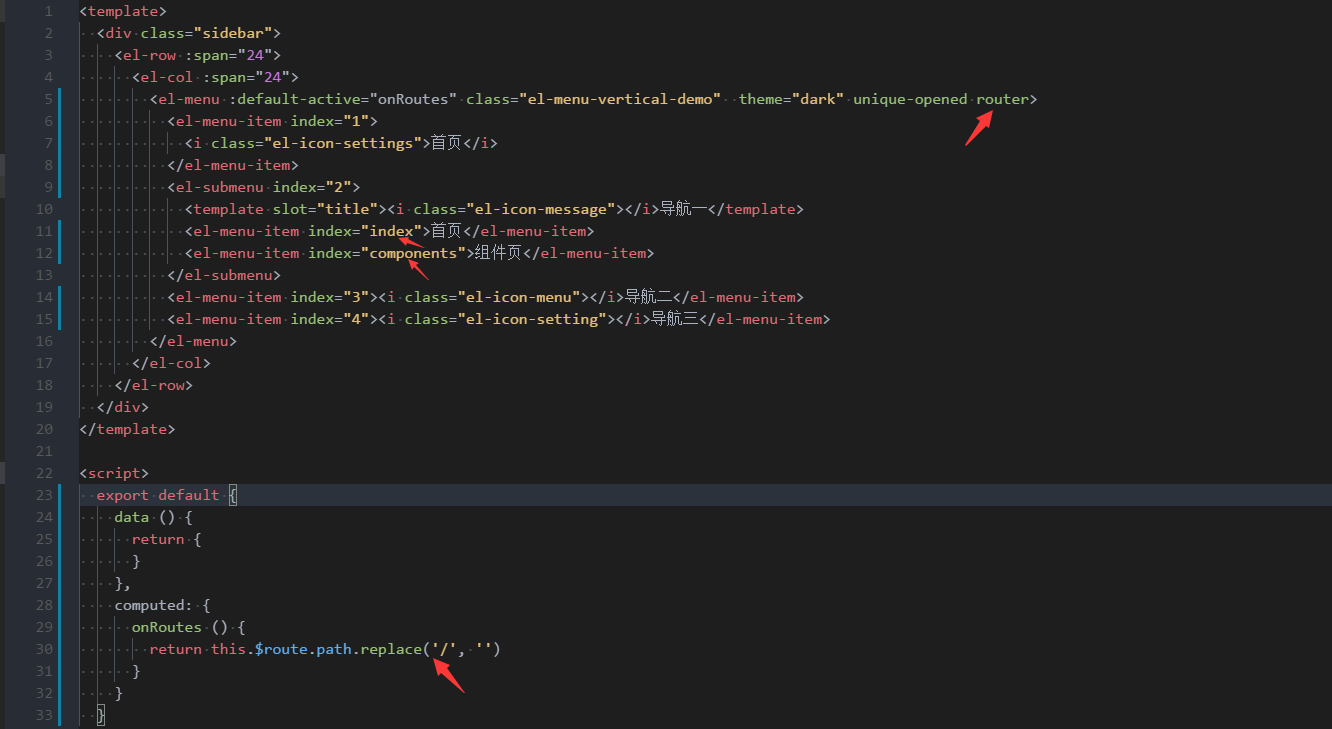
Task: Click the el-menu-item index="1" tag
Action: 273,121
